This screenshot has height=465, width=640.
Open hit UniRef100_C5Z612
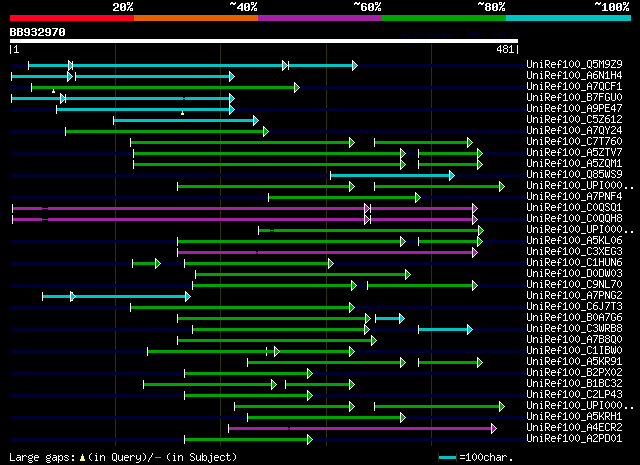pos(574,119)
